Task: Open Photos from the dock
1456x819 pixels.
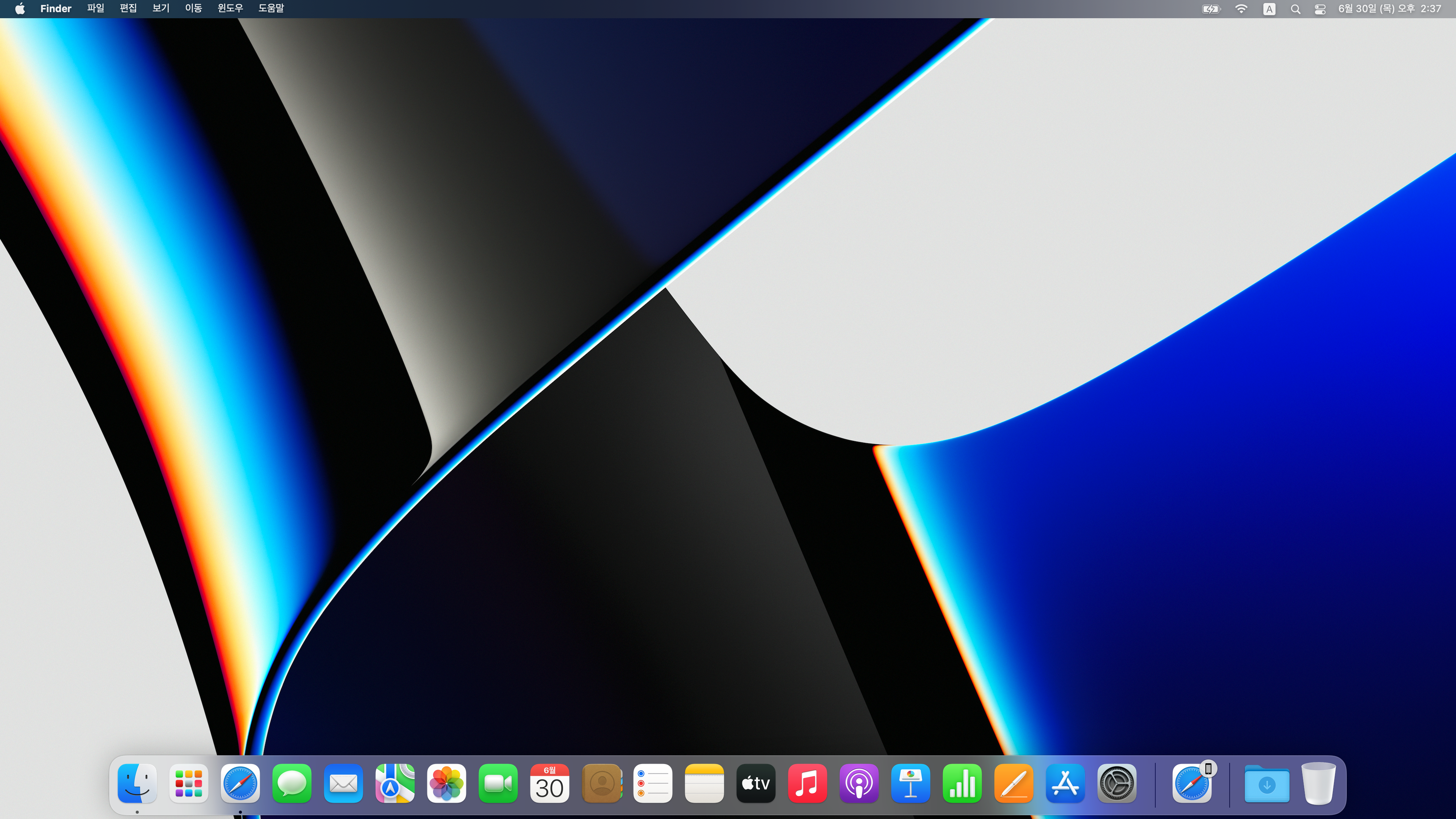Action: point(447,783)
